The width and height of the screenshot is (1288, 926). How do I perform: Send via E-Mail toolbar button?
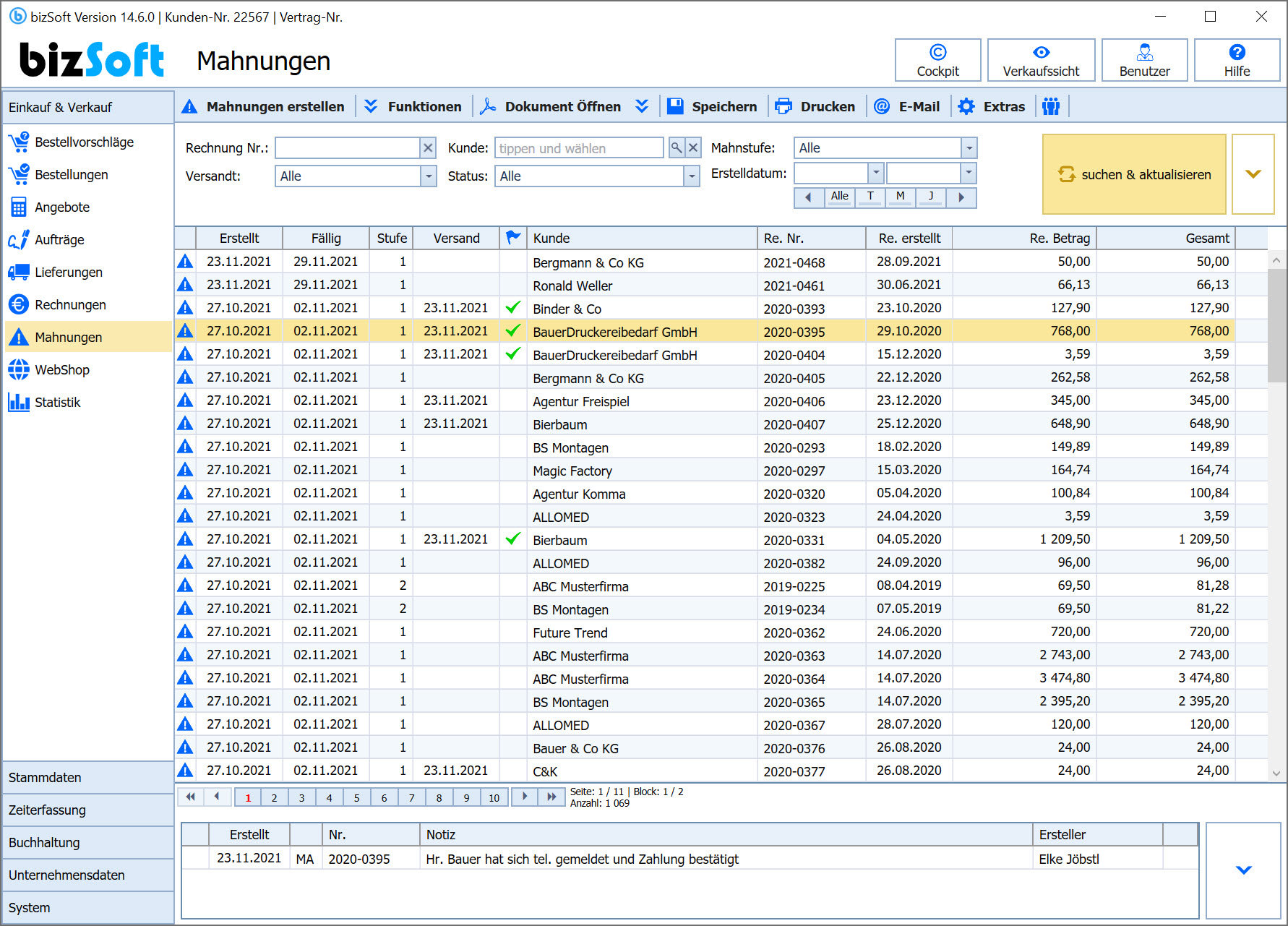[906, 106]
